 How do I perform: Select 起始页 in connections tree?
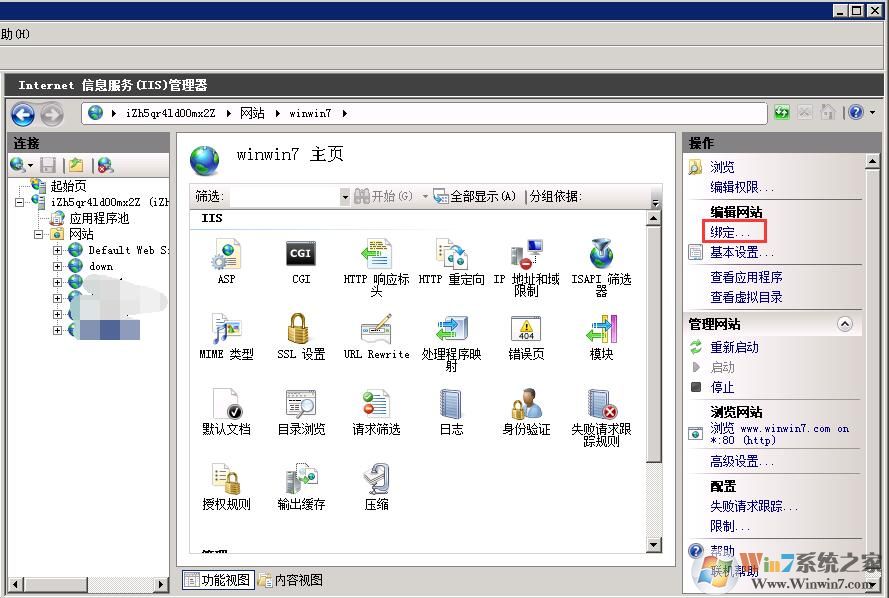[69, 186]
